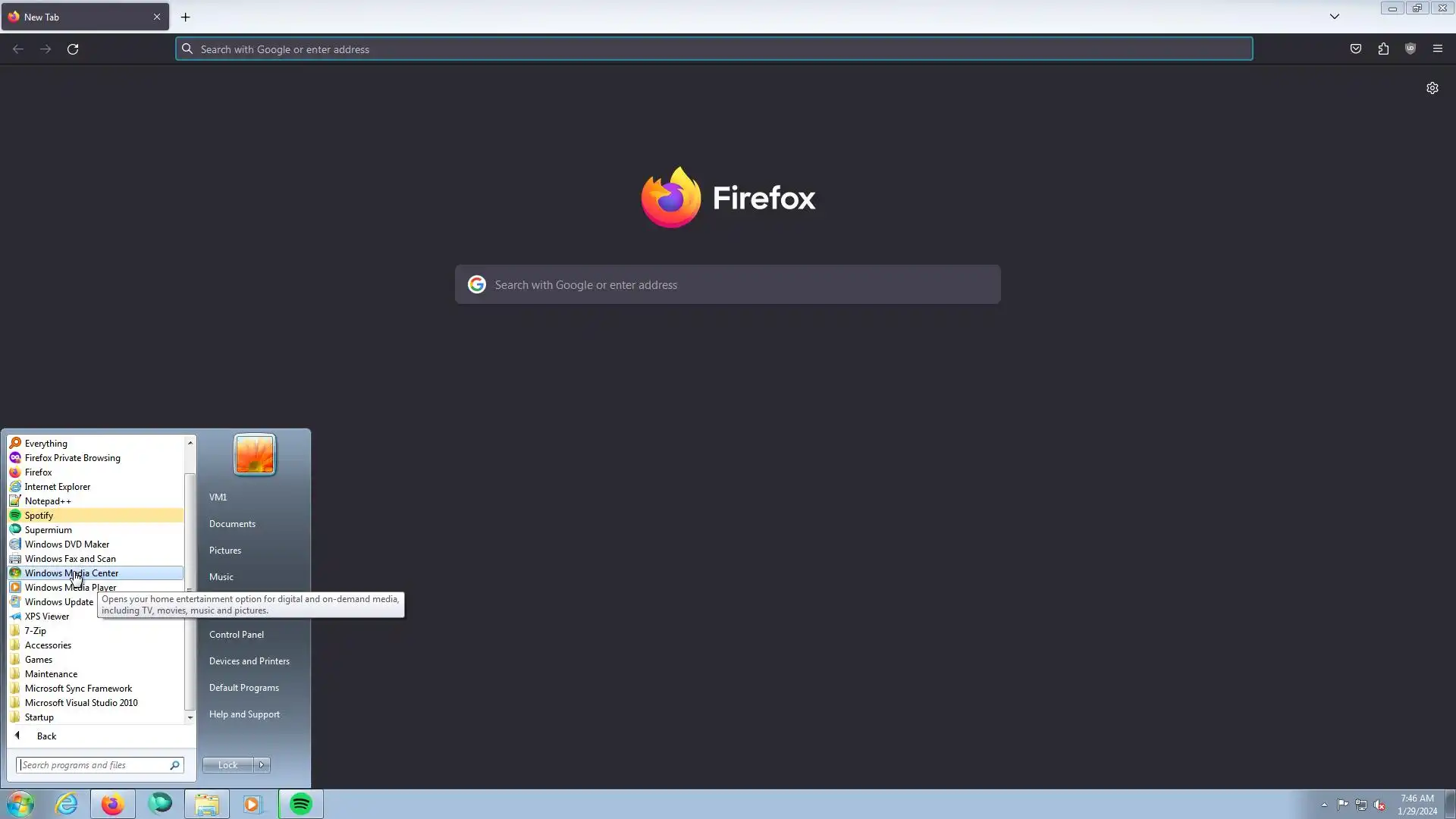Expand the shutdown options arrow next to Lock

pyautogui.click(x=262, y=765)
